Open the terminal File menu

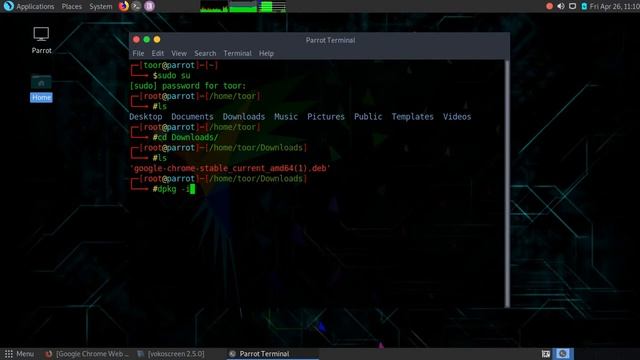point(138,53)
